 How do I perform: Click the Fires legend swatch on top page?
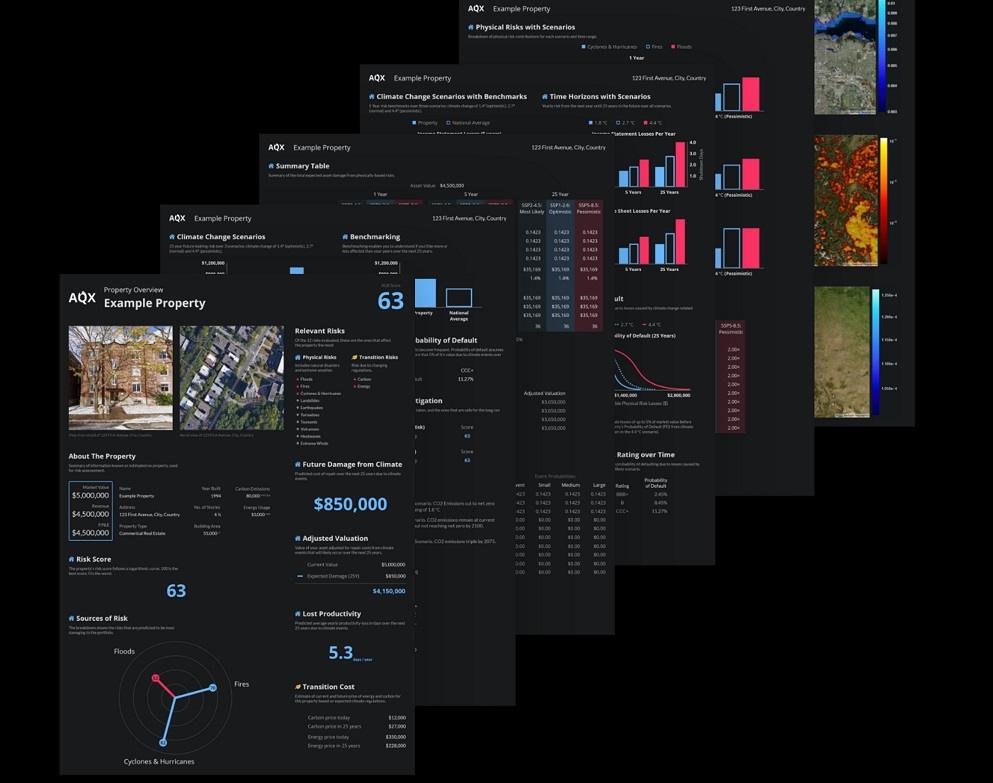pos(648,47)
